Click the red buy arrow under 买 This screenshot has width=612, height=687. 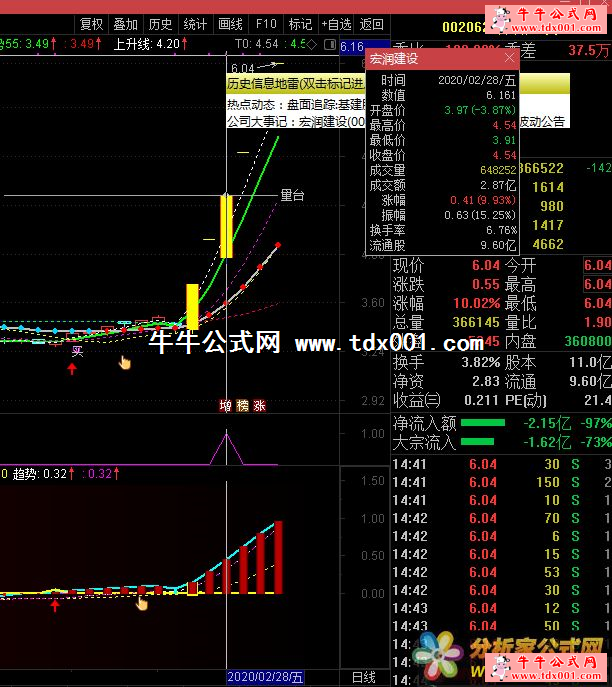coord(72,369)
